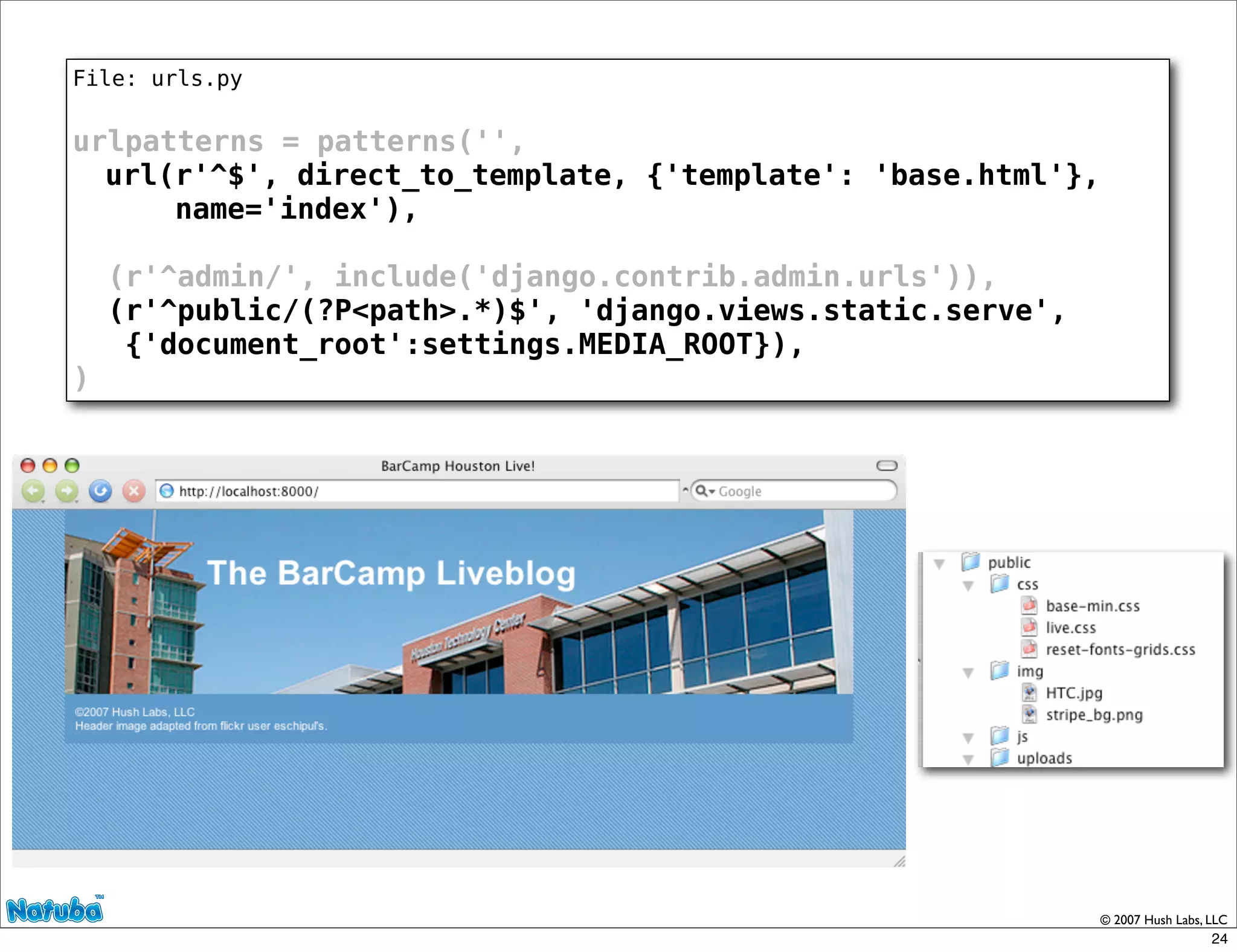Image resolution: width=1237 pixels, height=952 pixels.
Task: Click the stripe_bg.png image file icon
Action: (x=1029, y=714)
